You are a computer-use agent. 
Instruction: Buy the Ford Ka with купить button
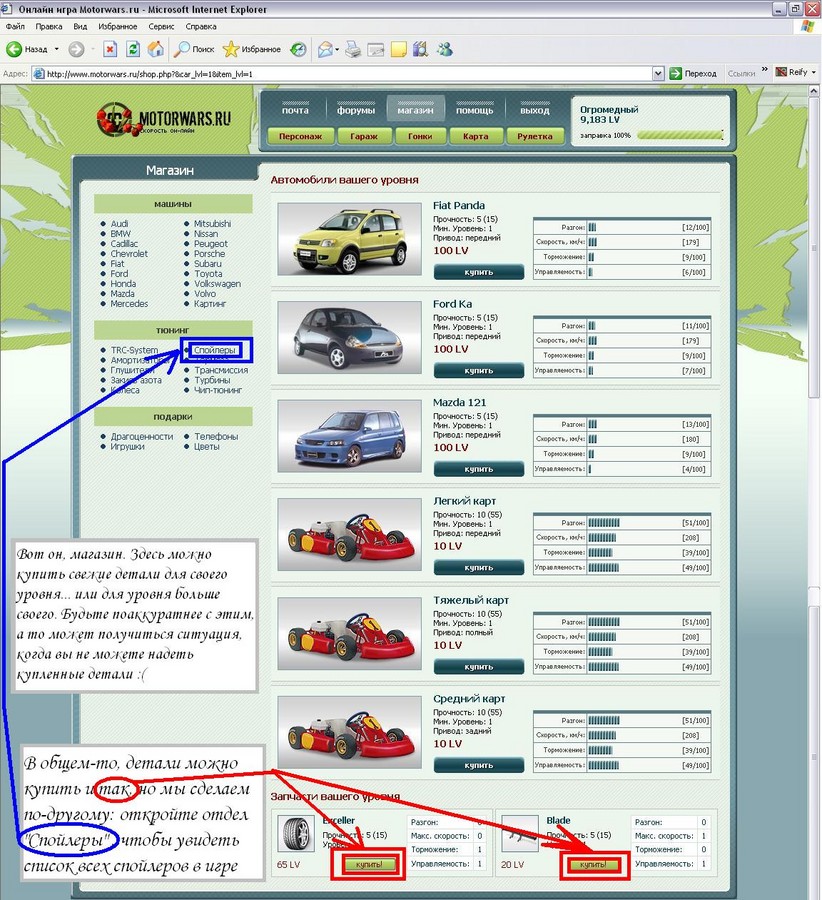(x=479, y=371)
